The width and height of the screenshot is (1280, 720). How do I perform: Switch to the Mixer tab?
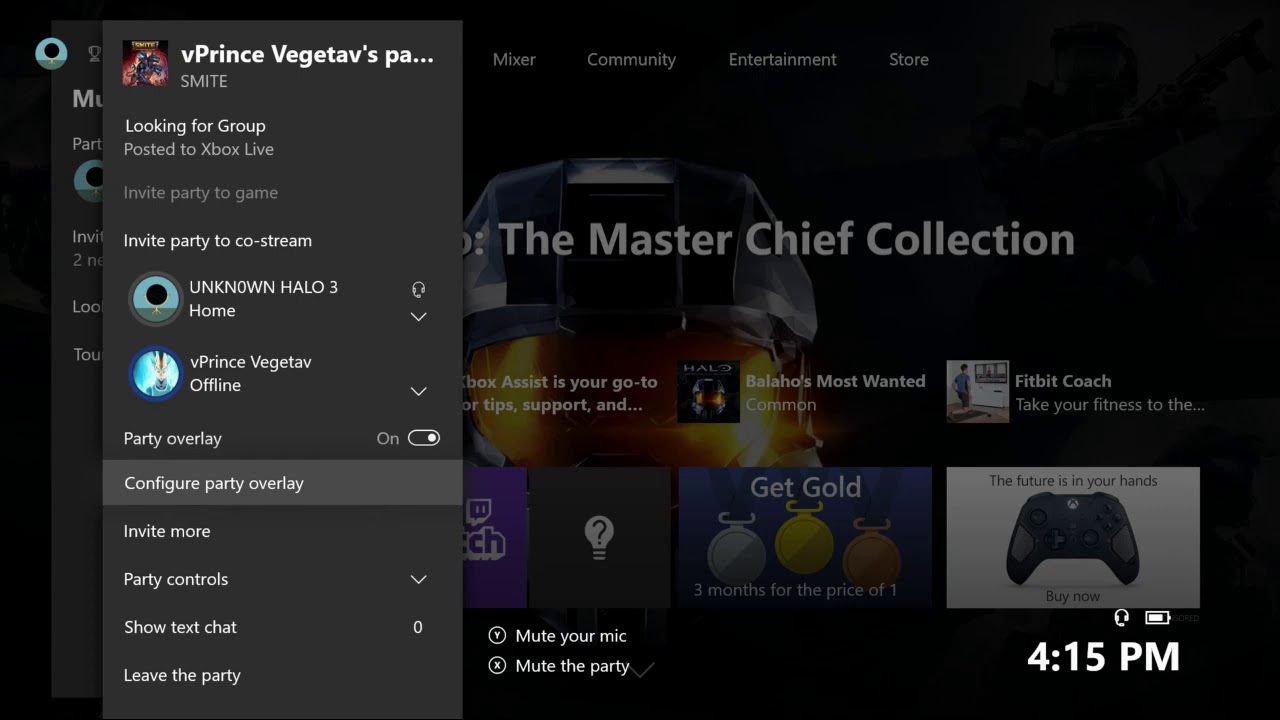pos(514,59)
